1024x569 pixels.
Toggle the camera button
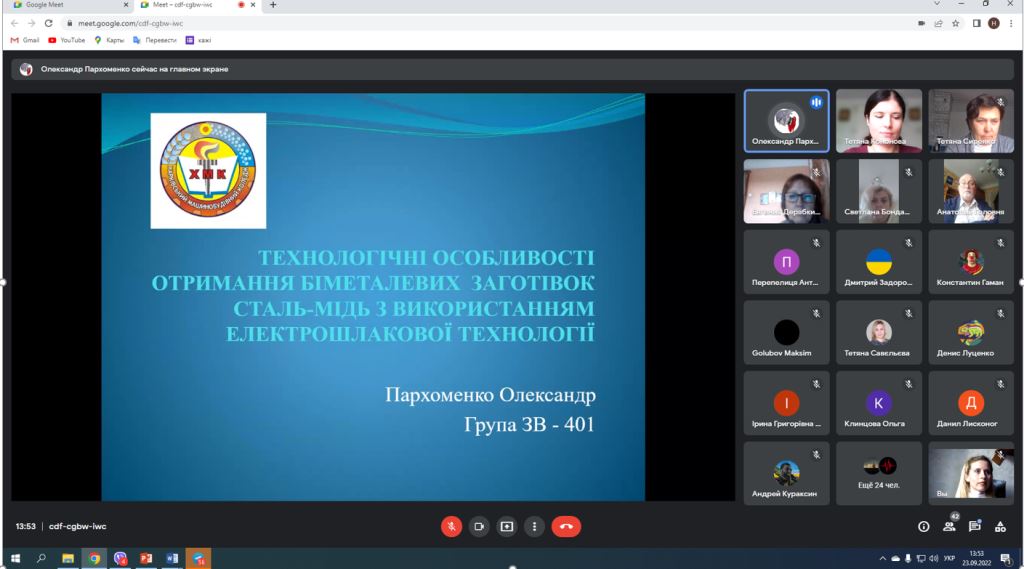(x=479, y=527)
